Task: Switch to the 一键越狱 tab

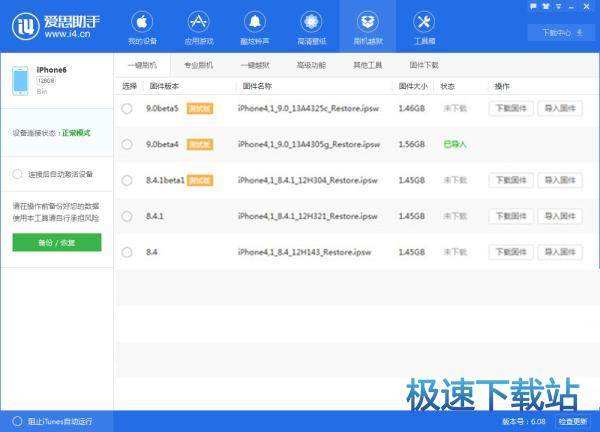Action: pyautogui.click(x=255, y=65)
